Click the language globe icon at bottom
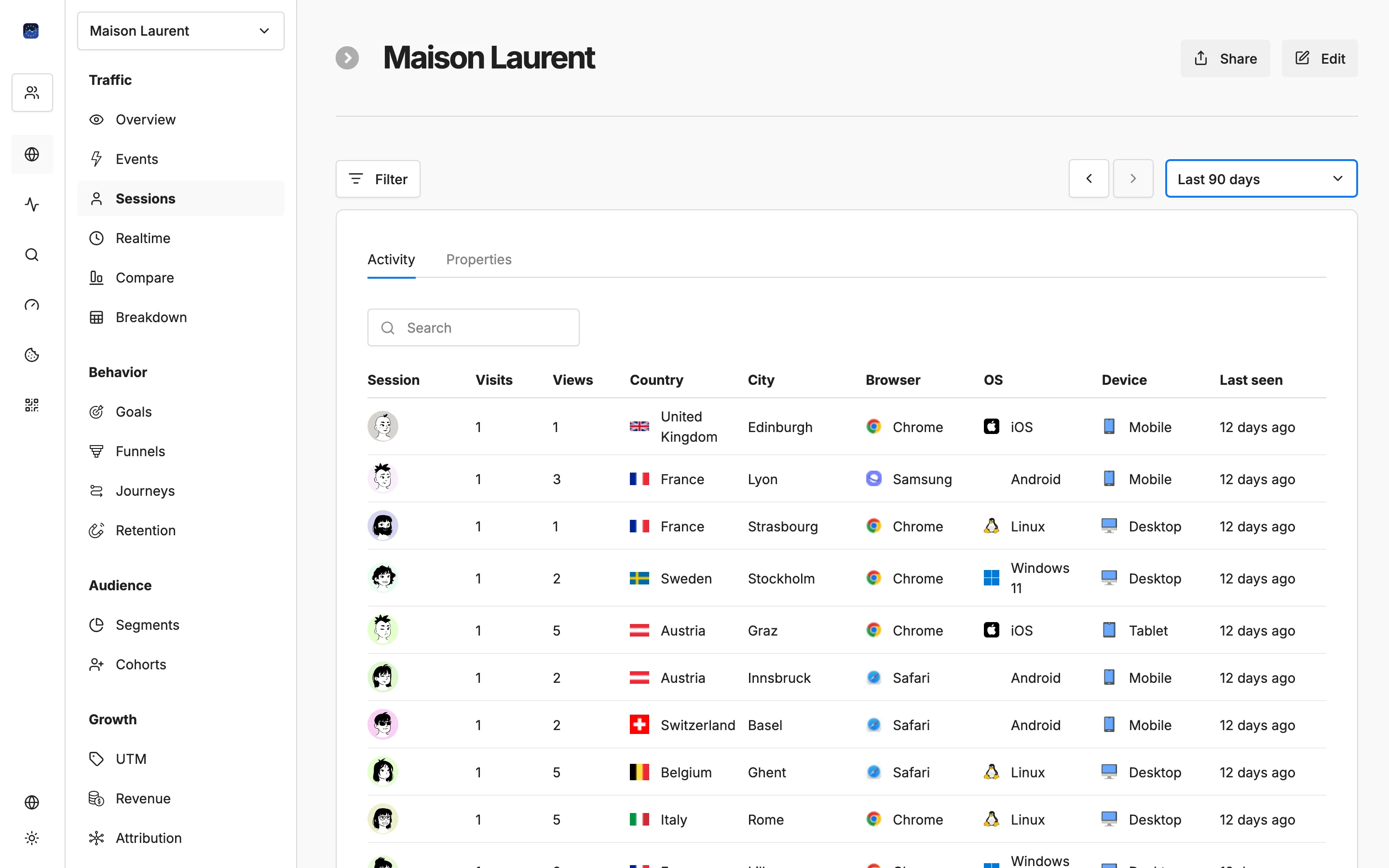Image resolution: width=1389 pixels, height=868 pixels. pyautogui.click(x=32, y=802)
